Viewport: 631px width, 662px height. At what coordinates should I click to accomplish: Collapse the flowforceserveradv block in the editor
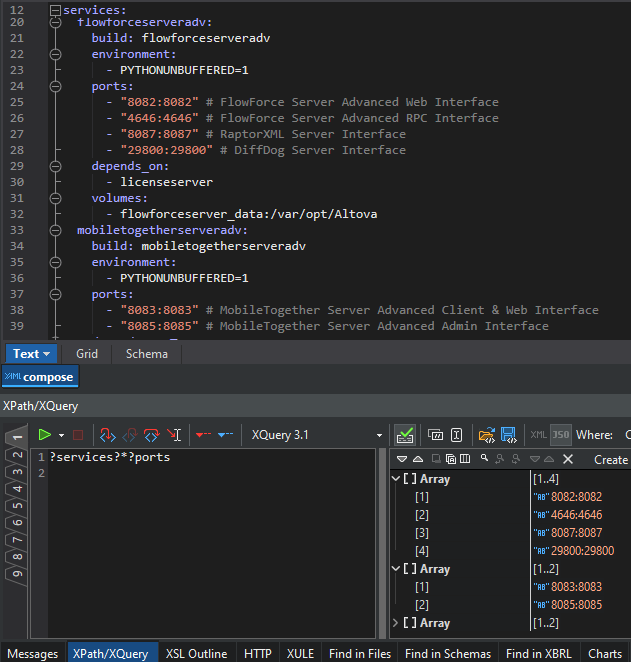tap(55, 22)
